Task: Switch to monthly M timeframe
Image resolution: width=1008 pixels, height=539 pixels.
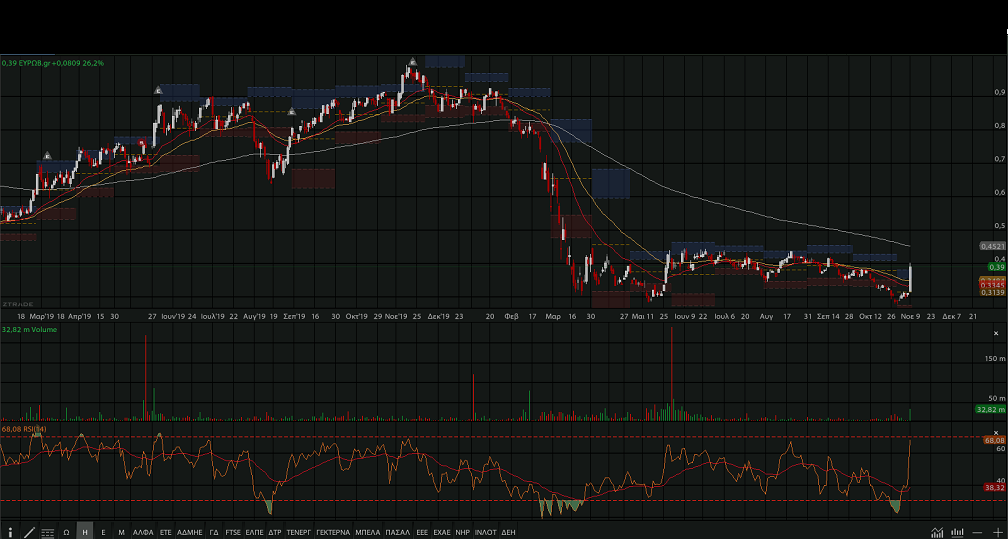Action: [121, 532]
